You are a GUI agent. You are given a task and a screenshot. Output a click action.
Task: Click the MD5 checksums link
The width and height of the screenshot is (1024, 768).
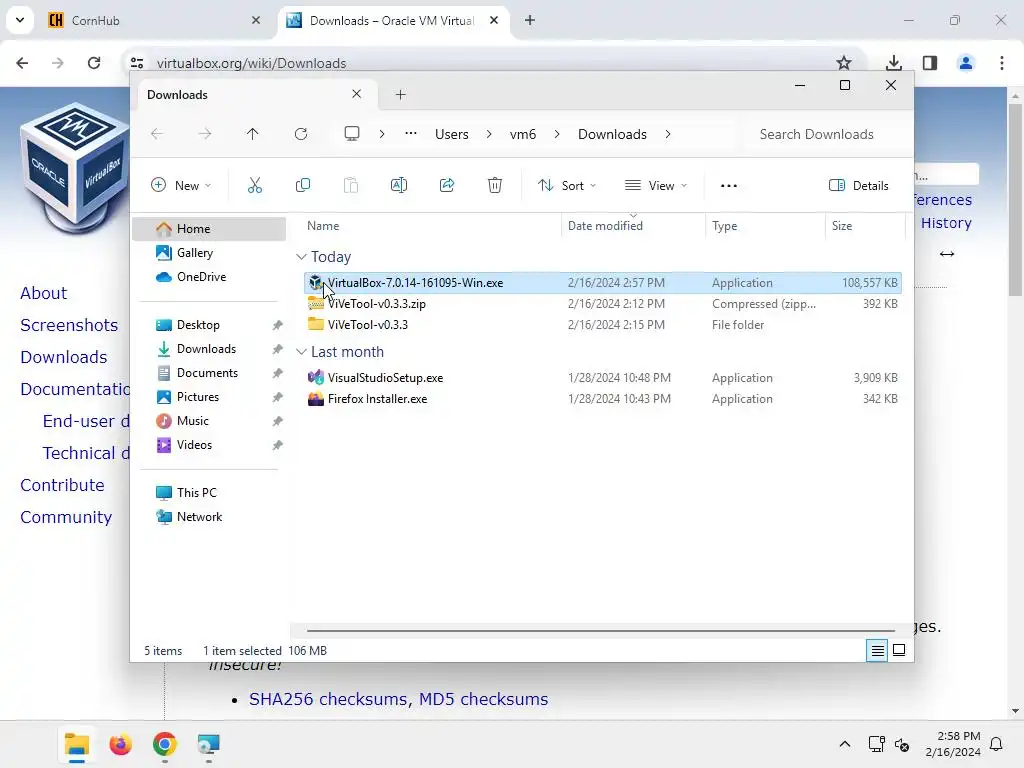483,699
